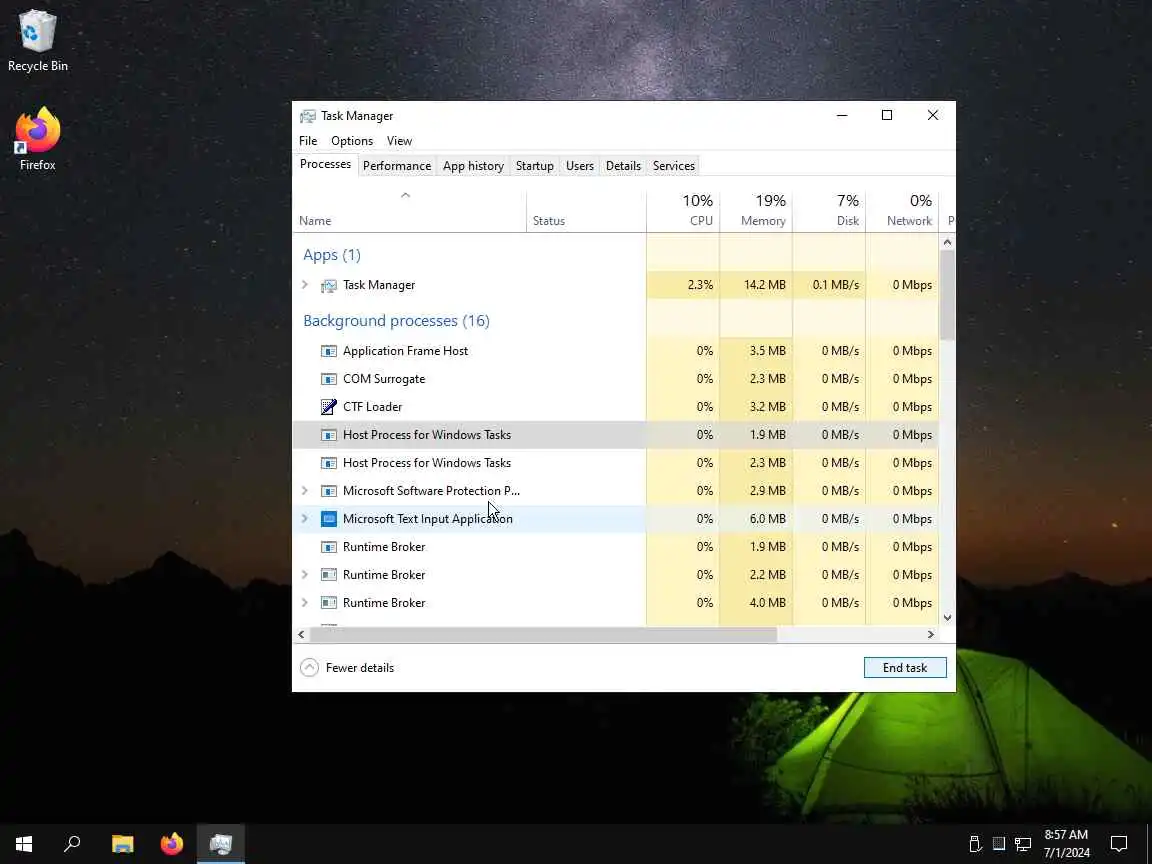
Task: Click the horizontal scrollbar left arrow
Action: click(x=301, y=634)
